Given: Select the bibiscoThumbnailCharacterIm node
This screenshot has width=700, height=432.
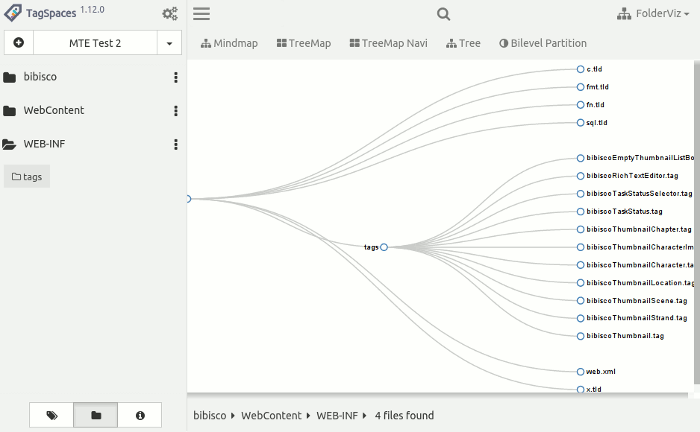Looking at the screenshot, I should (x=635, y=247).
